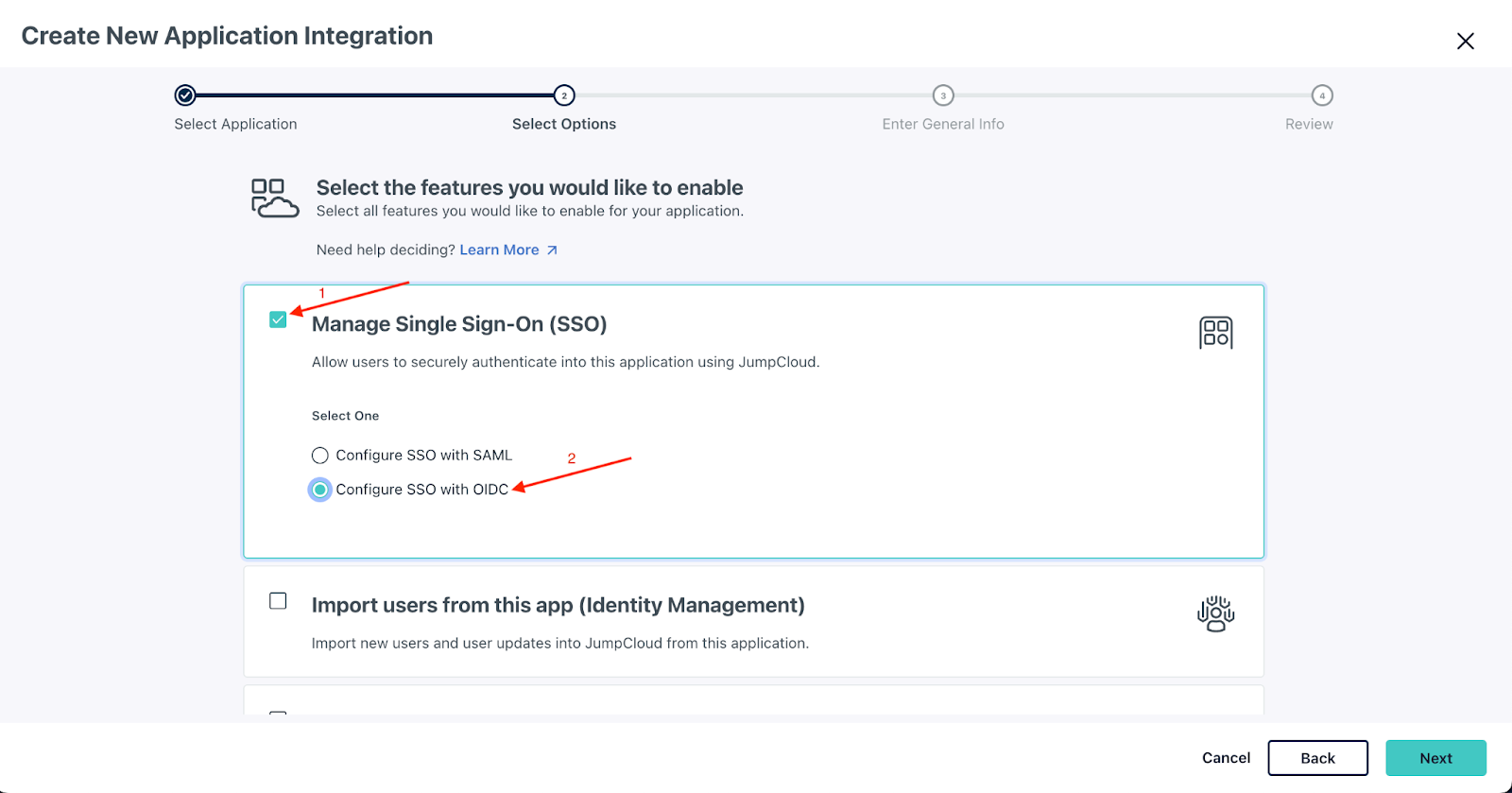Viewport: 1512px width, 793px height.
Task: Select Configure SSO with SAML radio button
Action: 320,456
